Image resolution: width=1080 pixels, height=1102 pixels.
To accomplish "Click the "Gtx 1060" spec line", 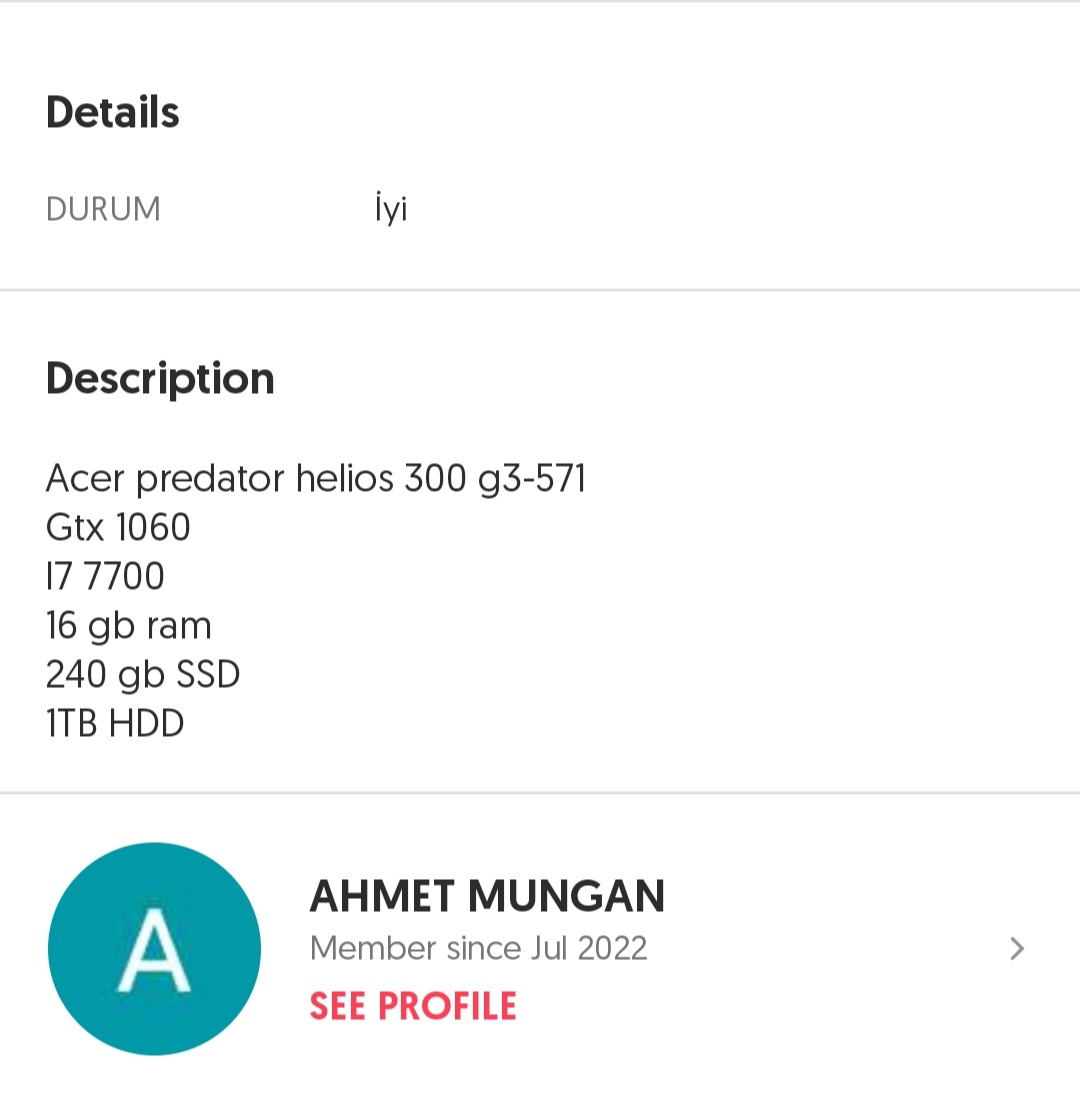I will [x=118, y=527].
